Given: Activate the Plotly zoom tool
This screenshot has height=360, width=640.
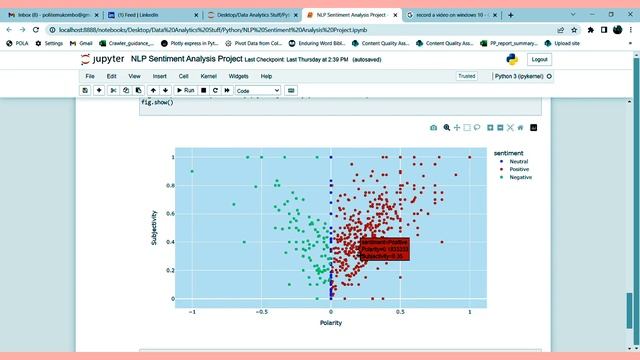Looking at the screenshot, I should coord(447,128).
